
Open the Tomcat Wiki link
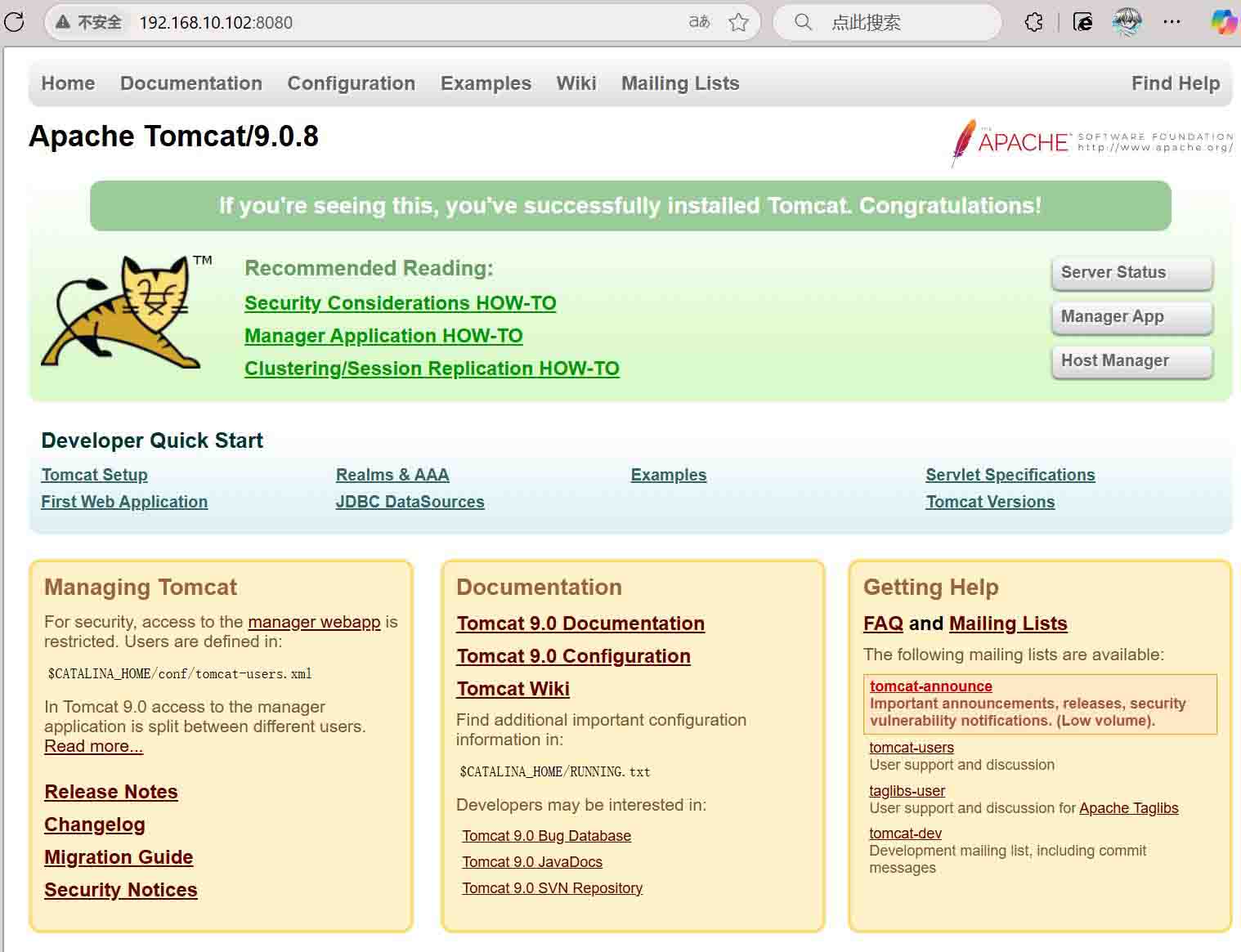pos(513,689)
